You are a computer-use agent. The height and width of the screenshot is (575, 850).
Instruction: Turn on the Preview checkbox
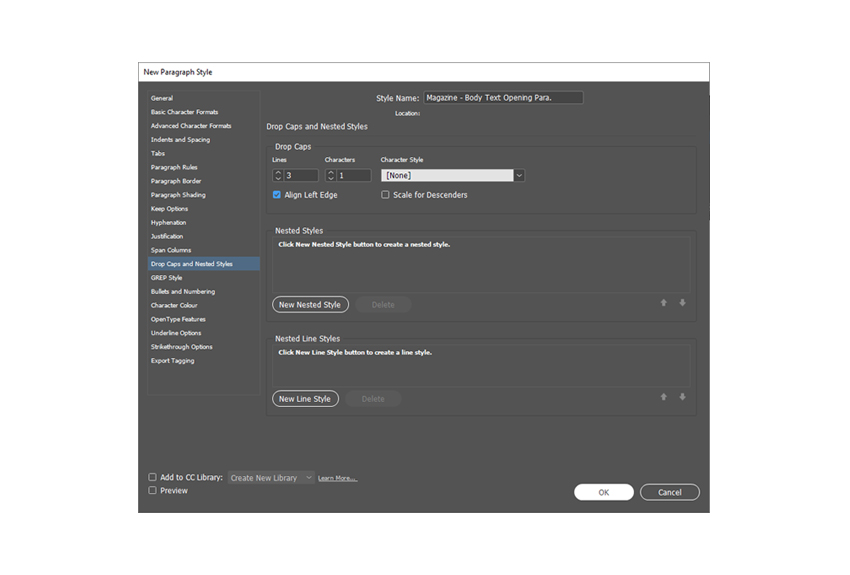[152, 490]
